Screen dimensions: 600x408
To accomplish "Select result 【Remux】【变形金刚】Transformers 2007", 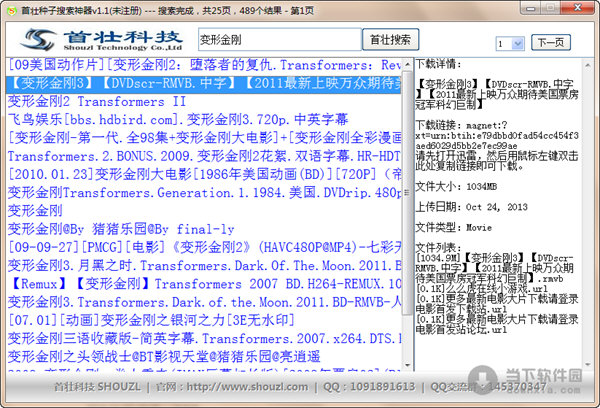I will pyautogui.click(x=204, y=284).
